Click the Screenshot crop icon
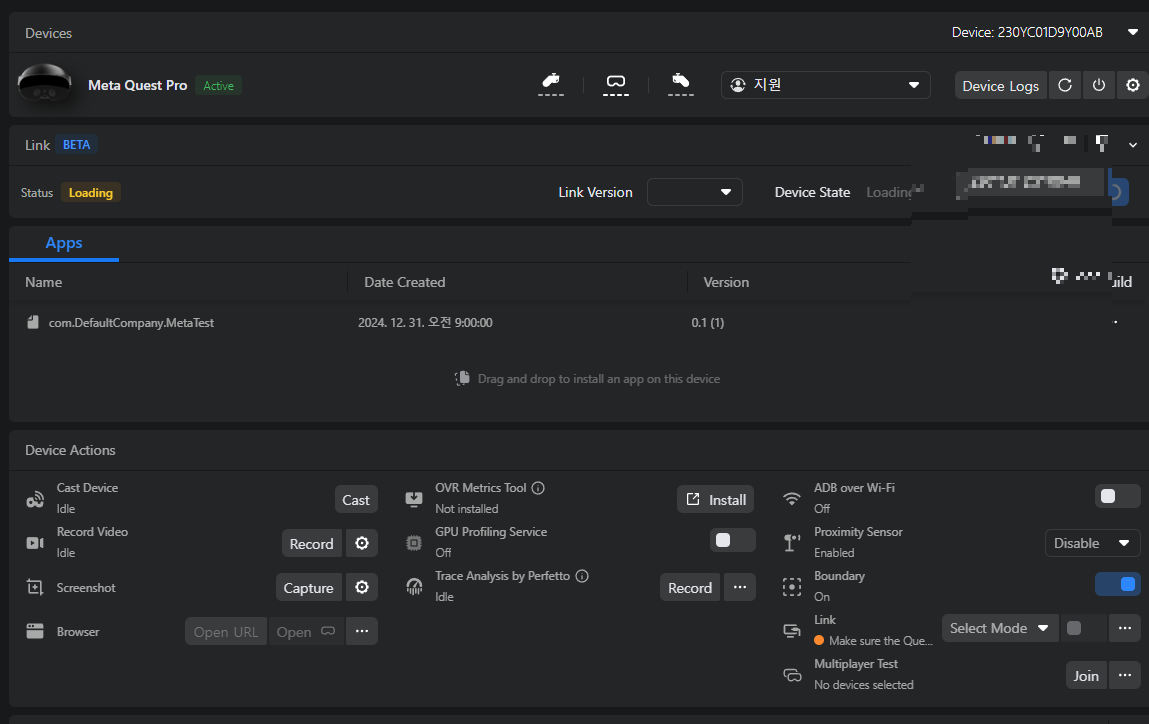Screen dimensions: 1149x724 click(35, 587)
